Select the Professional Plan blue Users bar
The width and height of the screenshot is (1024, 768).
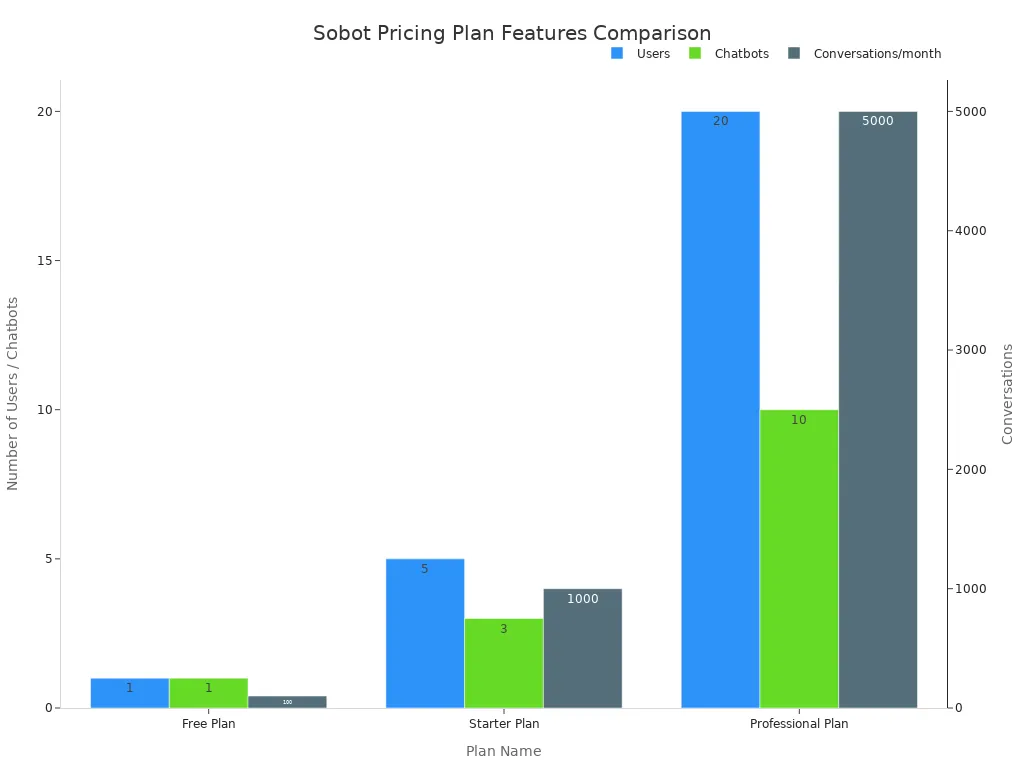(720, 410)
